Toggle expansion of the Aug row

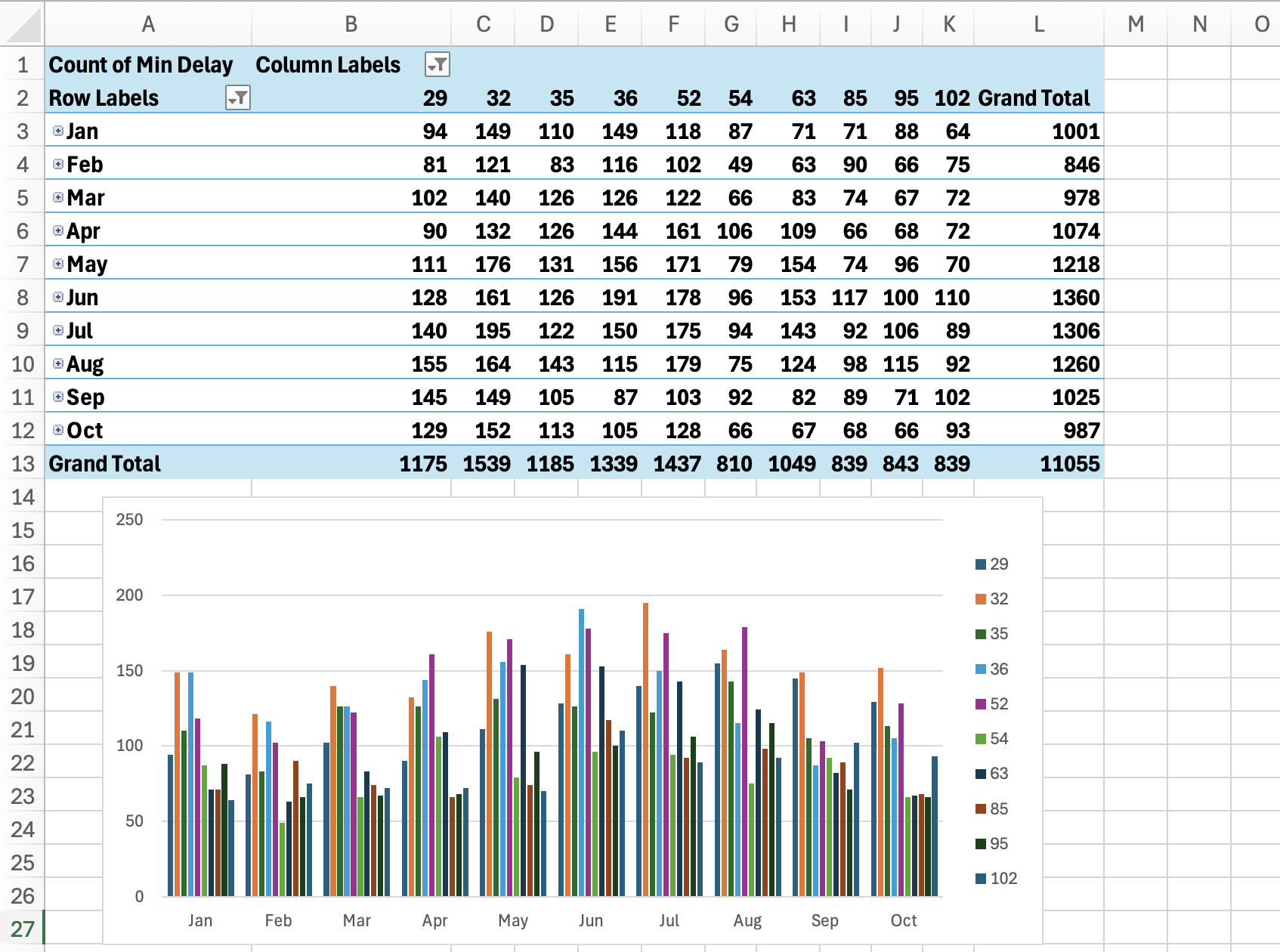click(58, 363)
